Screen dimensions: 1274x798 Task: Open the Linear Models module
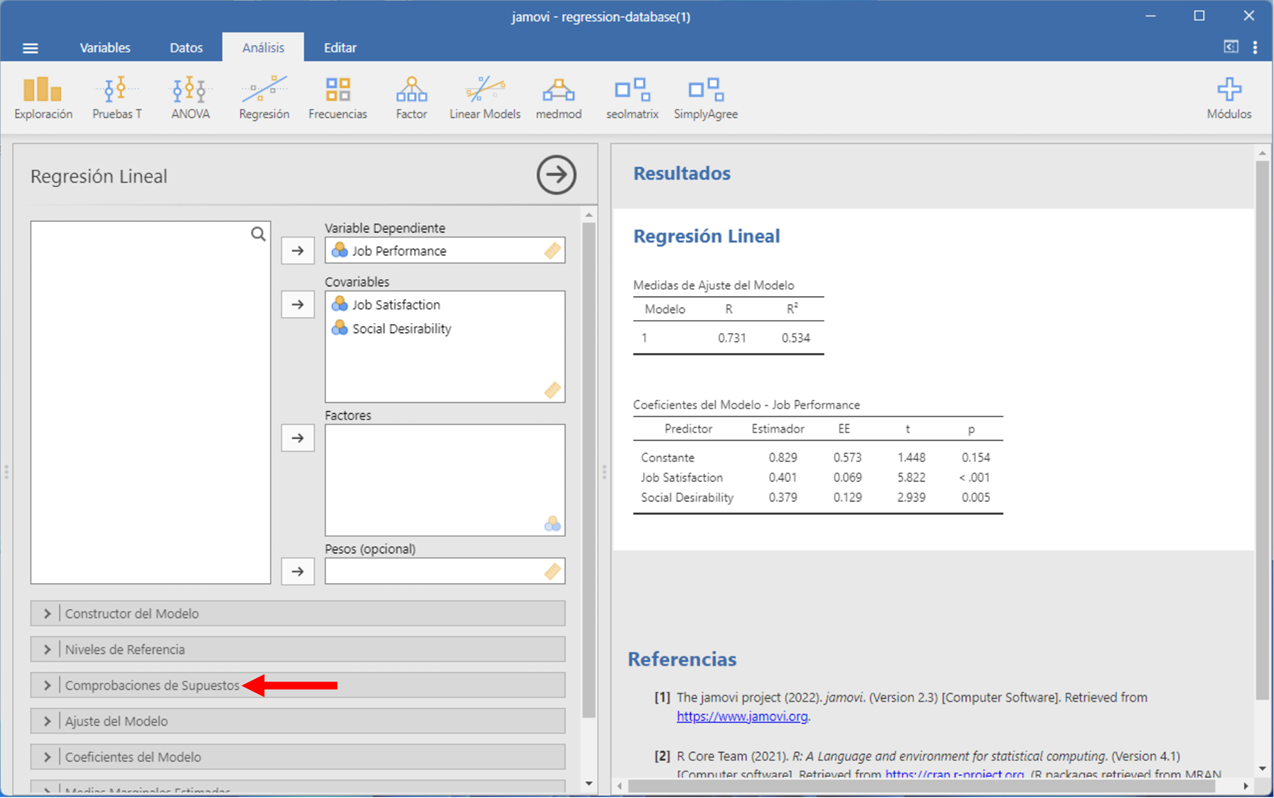pos(485,98)
